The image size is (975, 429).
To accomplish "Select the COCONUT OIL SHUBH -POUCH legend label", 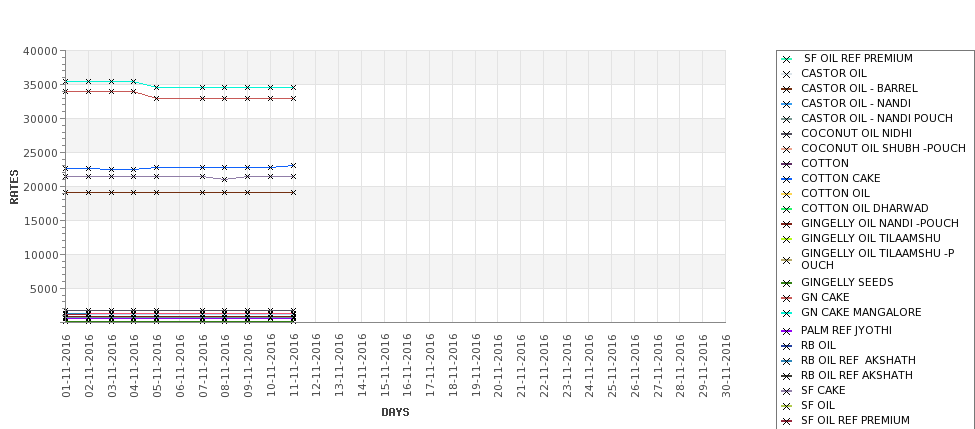I will tap(883, 148).
